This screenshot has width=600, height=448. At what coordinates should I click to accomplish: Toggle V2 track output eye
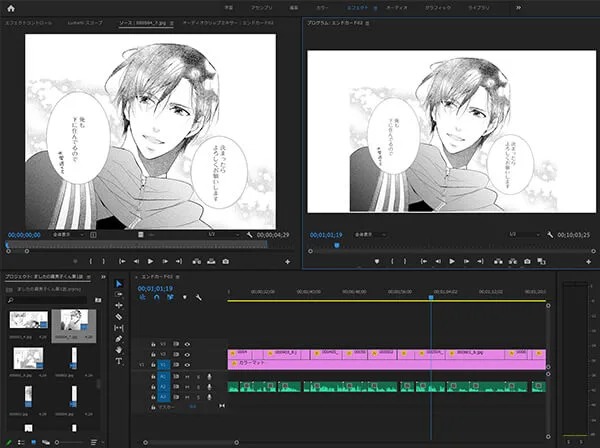[187, 355]
